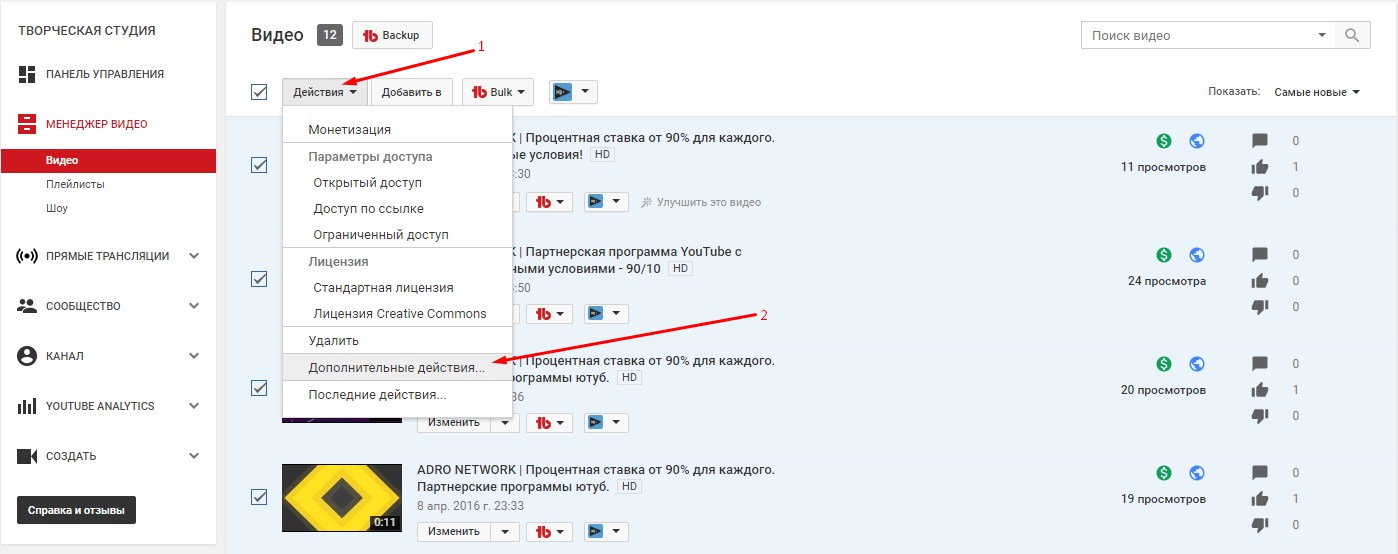Click the search magnifier icon

tap(1352, 35)
